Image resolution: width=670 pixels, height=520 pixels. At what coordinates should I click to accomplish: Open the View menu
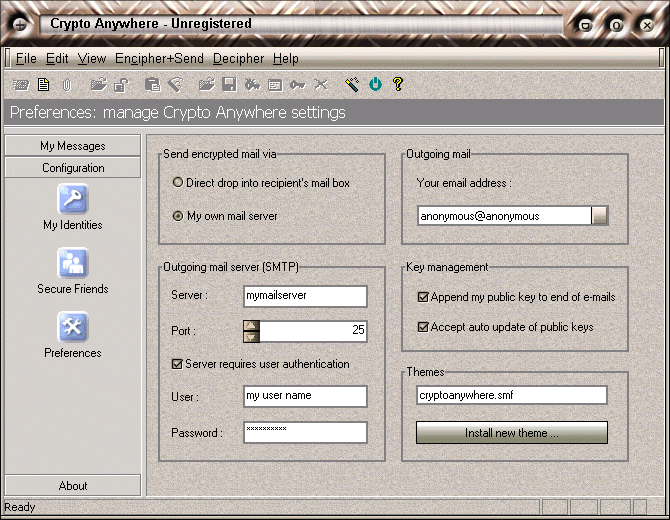point(91,59)
